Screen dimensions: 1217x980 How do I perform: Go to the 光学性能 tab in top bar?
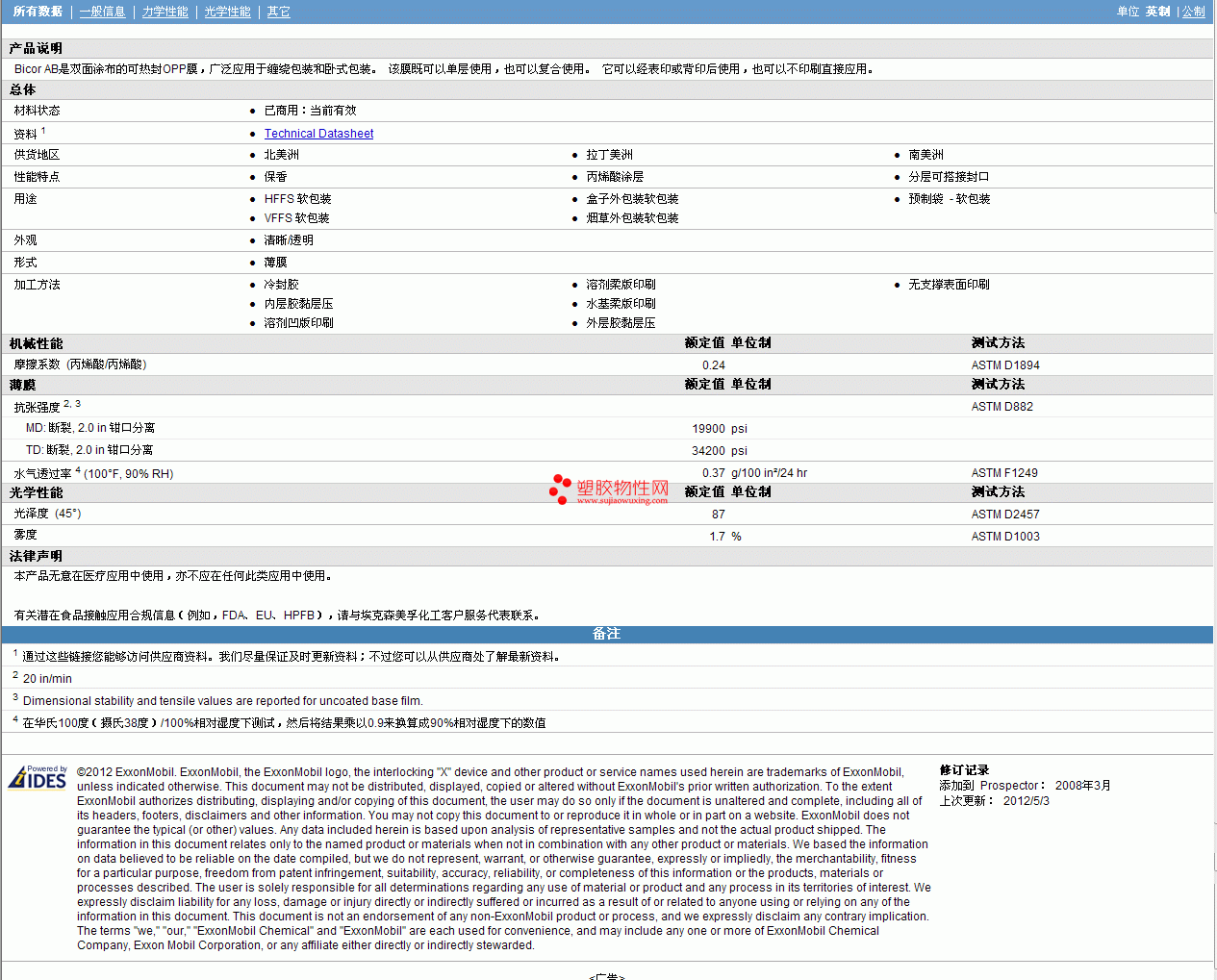point(228,12)
